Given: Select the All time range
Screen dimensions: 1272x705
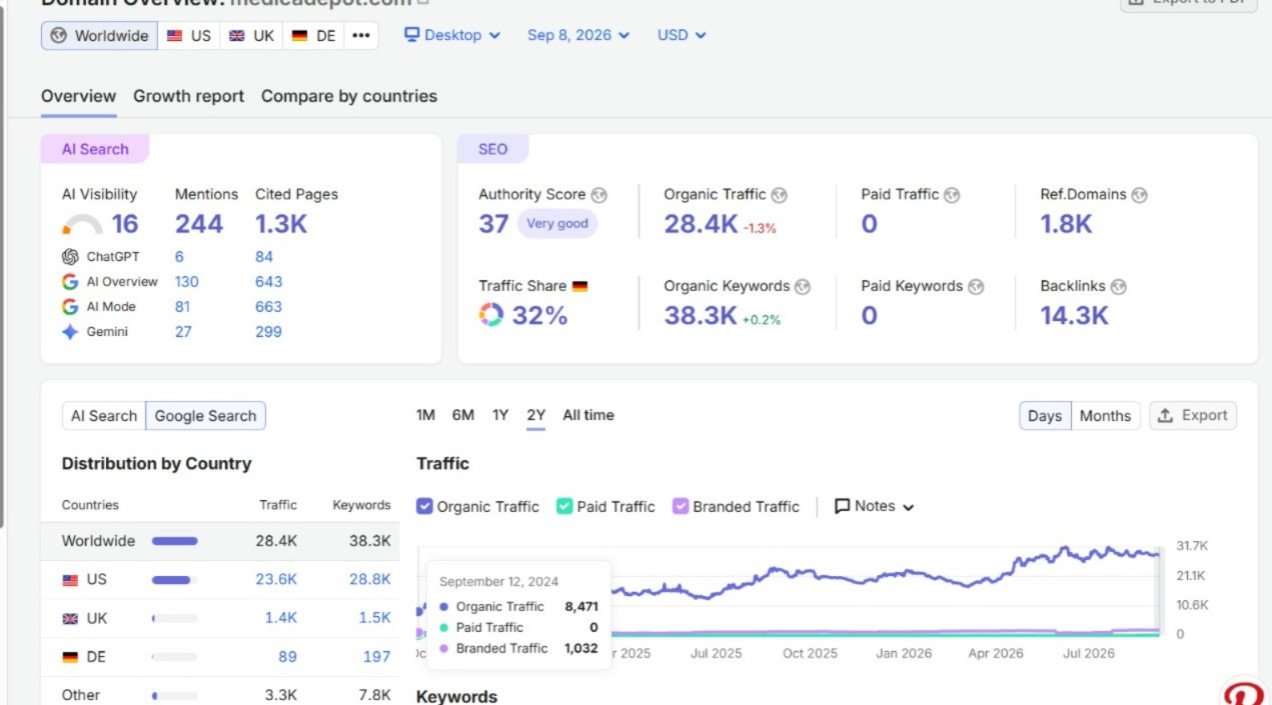Looking at the screenshot, I should 588,415.
